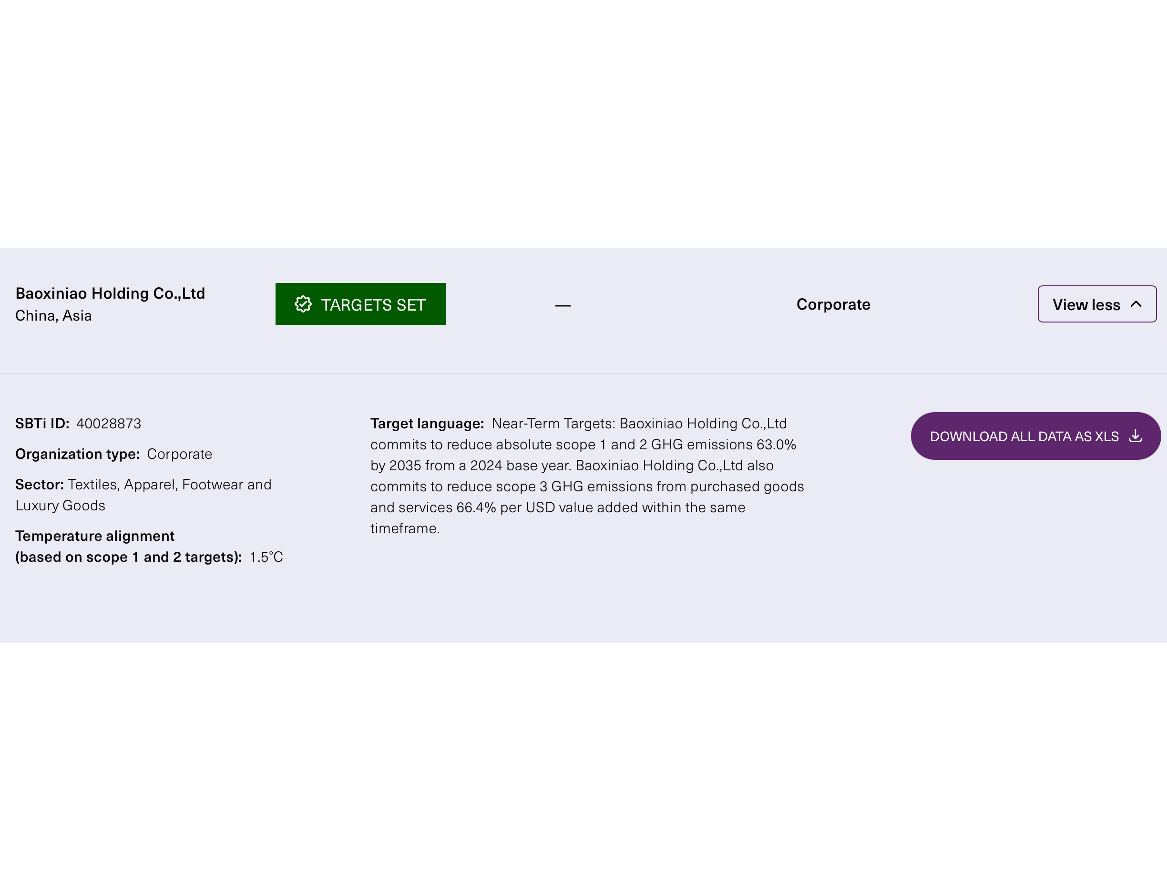Click the Sector label
The image size is (1167, 891).
click(39, 485)
